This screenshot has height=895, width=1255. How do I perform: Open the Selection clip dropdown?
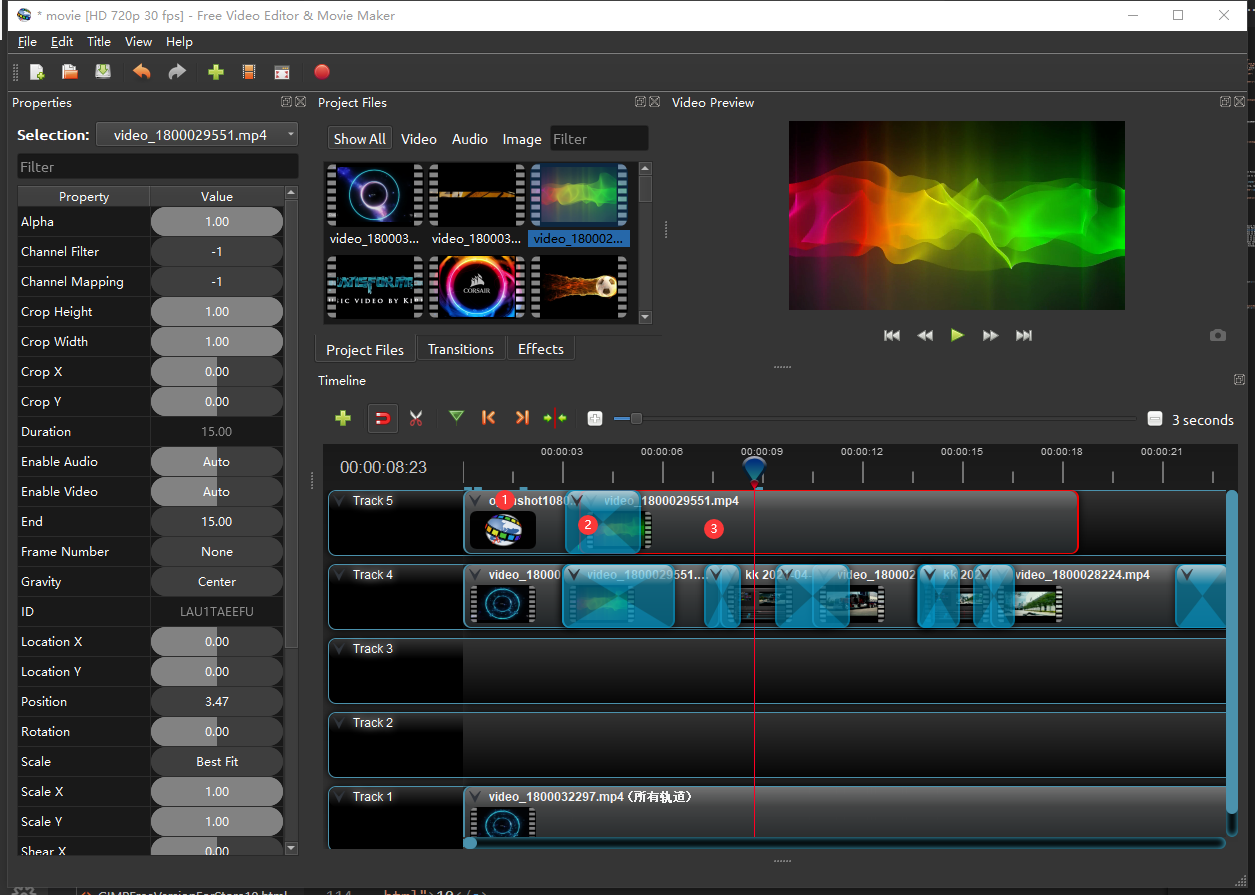click(197, 135)
